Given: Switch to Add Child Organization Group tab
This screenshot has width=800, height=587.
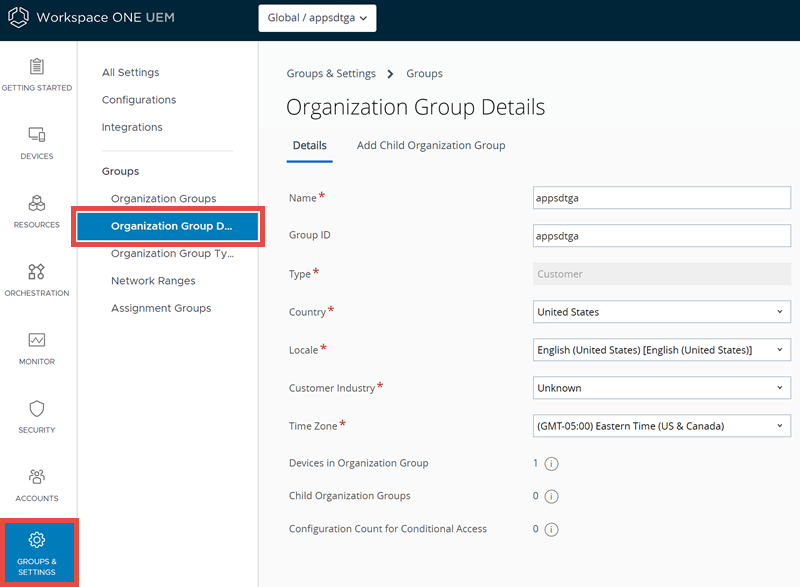Looking at the screenshot, I should tap(431, 145).
